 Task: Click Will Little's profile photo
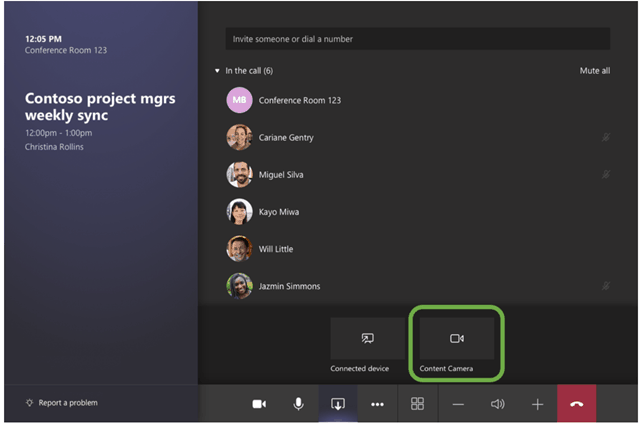click(239, 249)
